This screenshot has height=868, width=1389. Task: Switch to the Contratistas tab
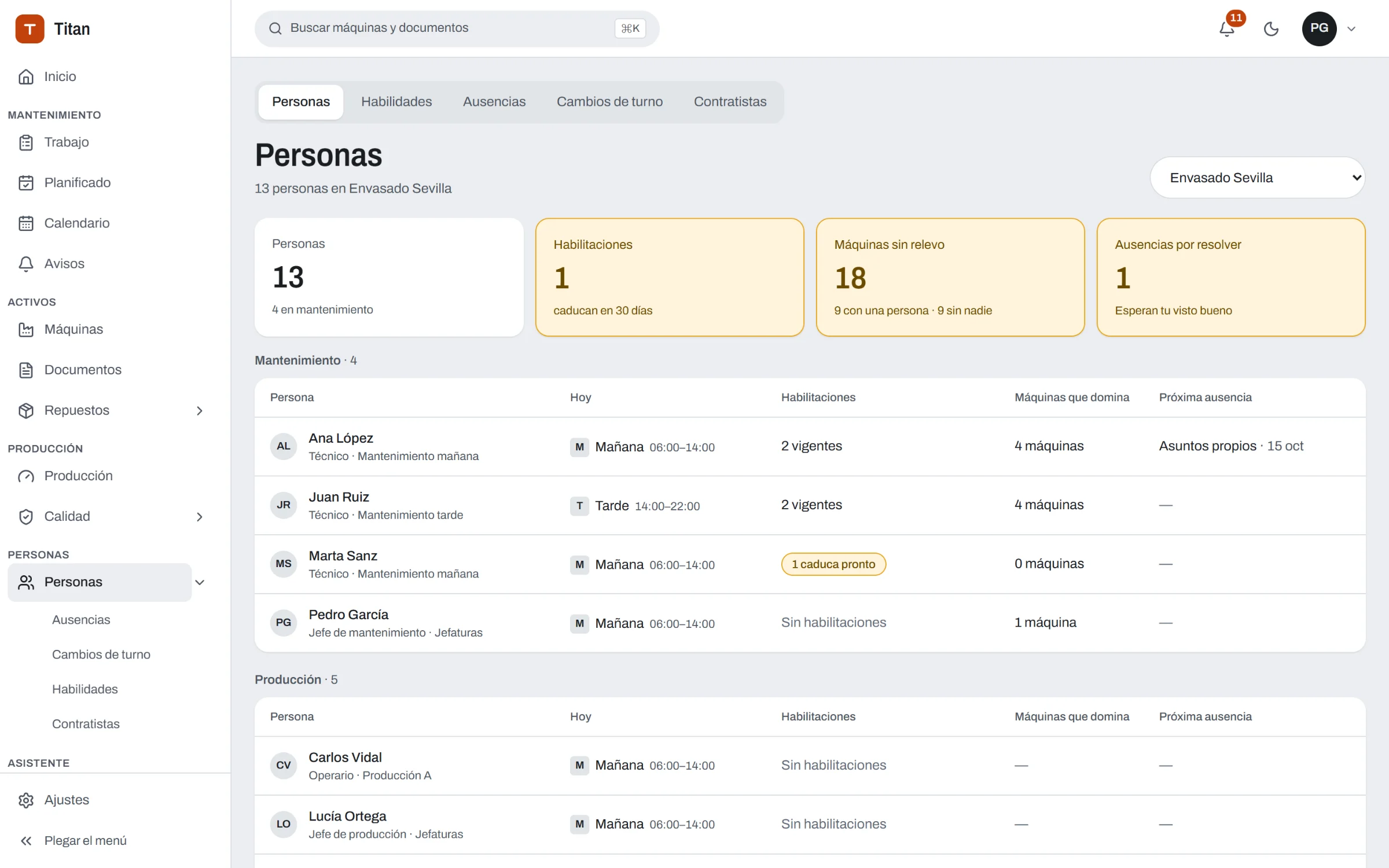[x=730, y=102]
